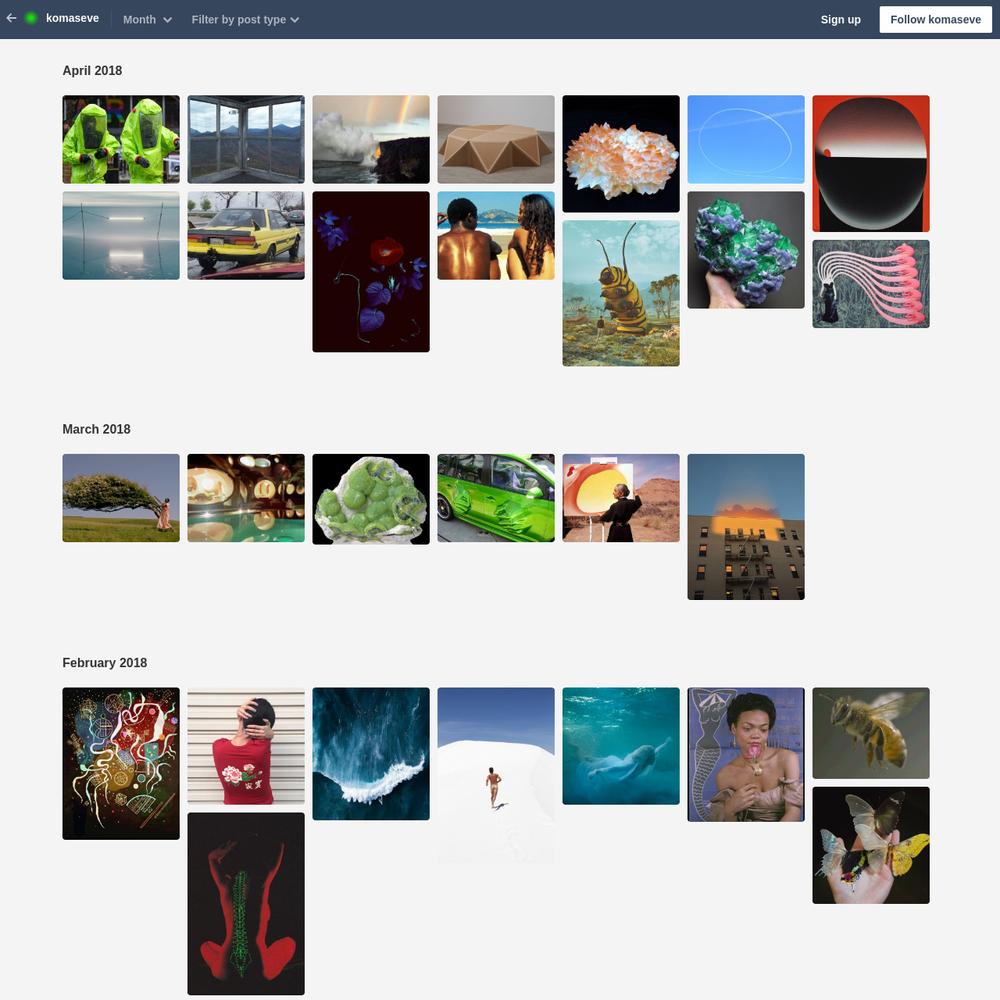Open the sunlit apartment building thumbnail
This screenshot has width=1000, height=1000.
coord(746,527)
